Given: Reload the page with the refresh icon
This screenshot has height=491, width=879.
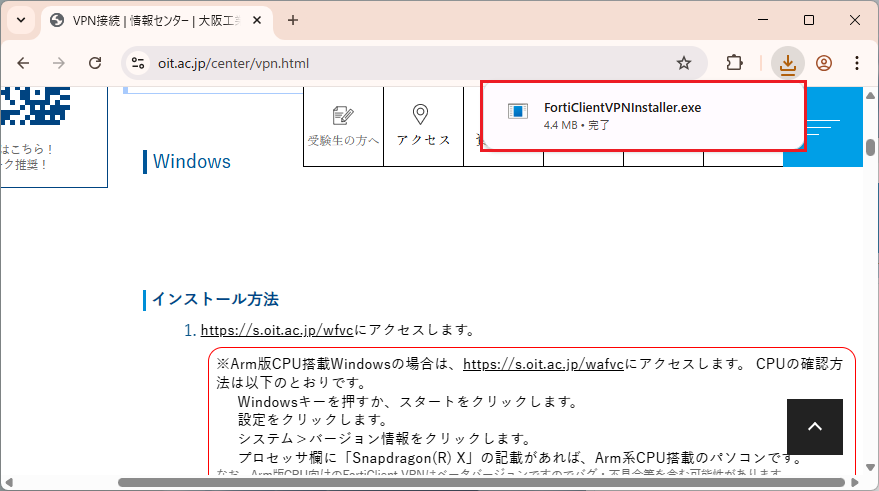Looking at the screenshot, I should pyautogui.click(x=96, y=63).
